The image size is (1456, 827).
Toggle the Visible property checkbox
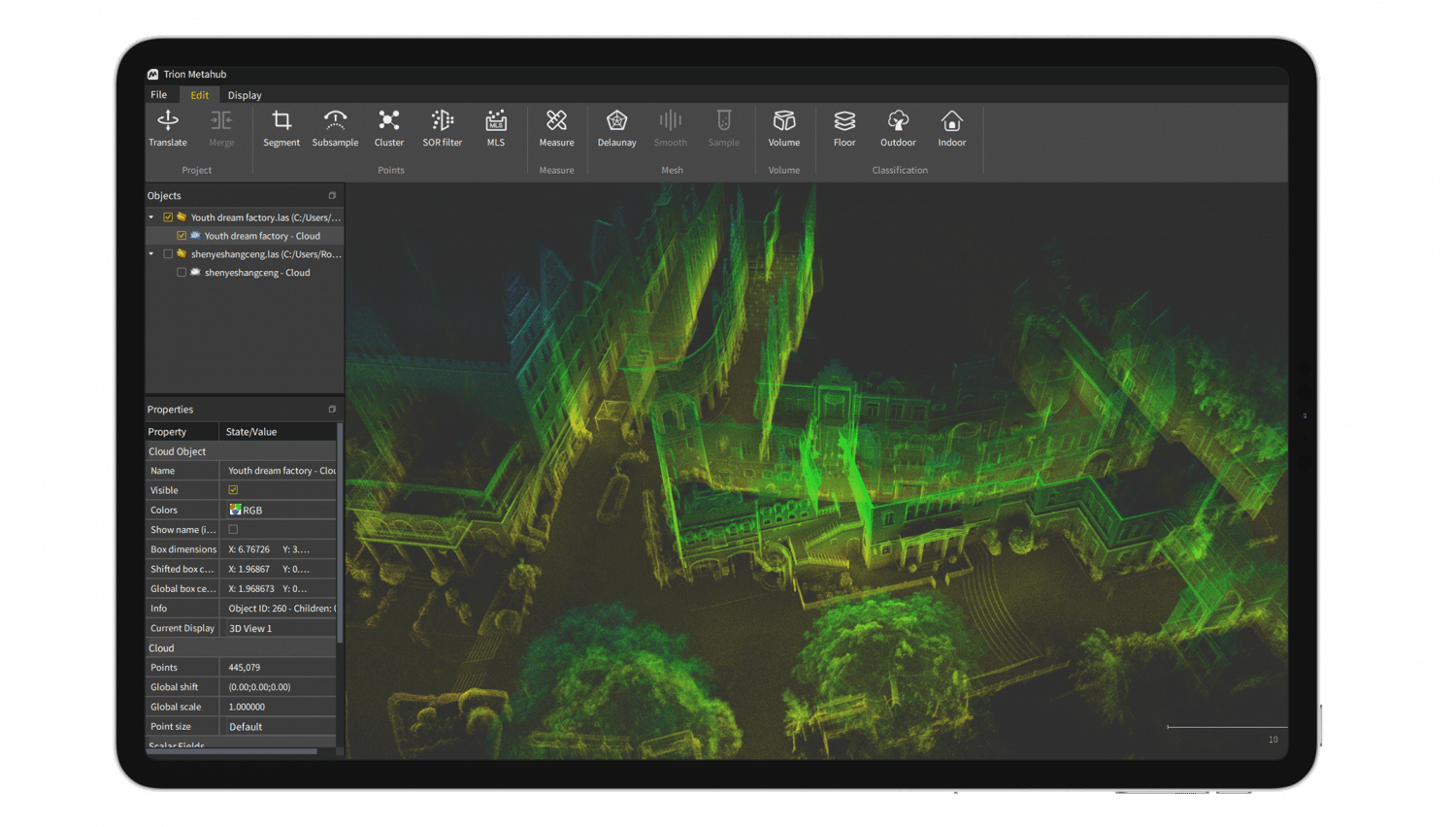(233, 490)
